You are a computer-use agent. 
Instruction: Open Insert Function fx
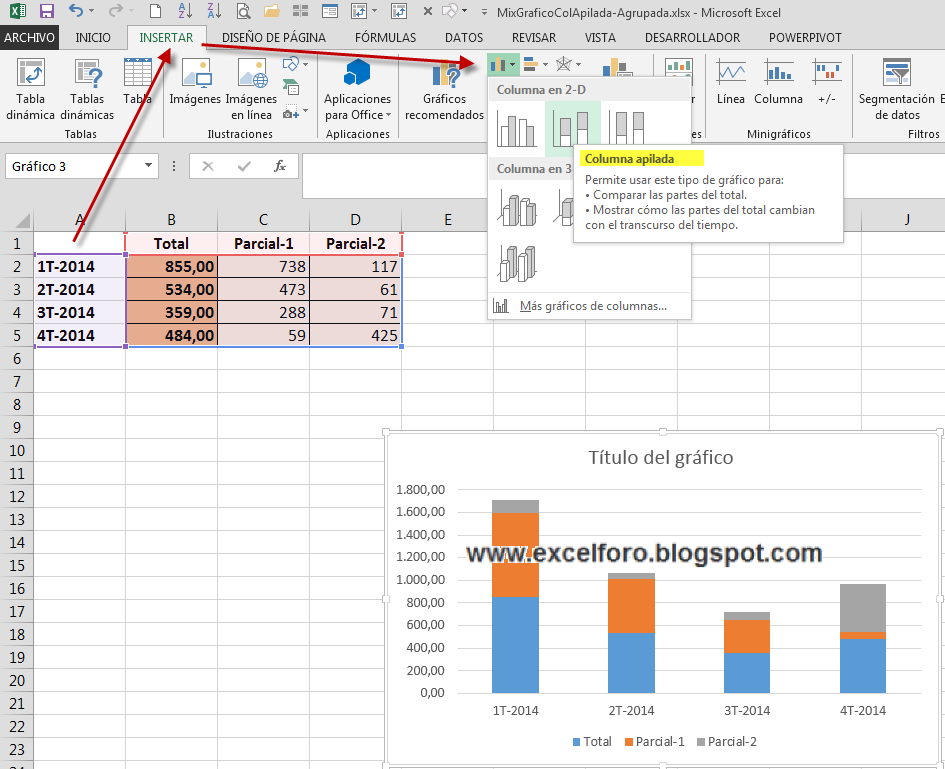pos(280,166)
